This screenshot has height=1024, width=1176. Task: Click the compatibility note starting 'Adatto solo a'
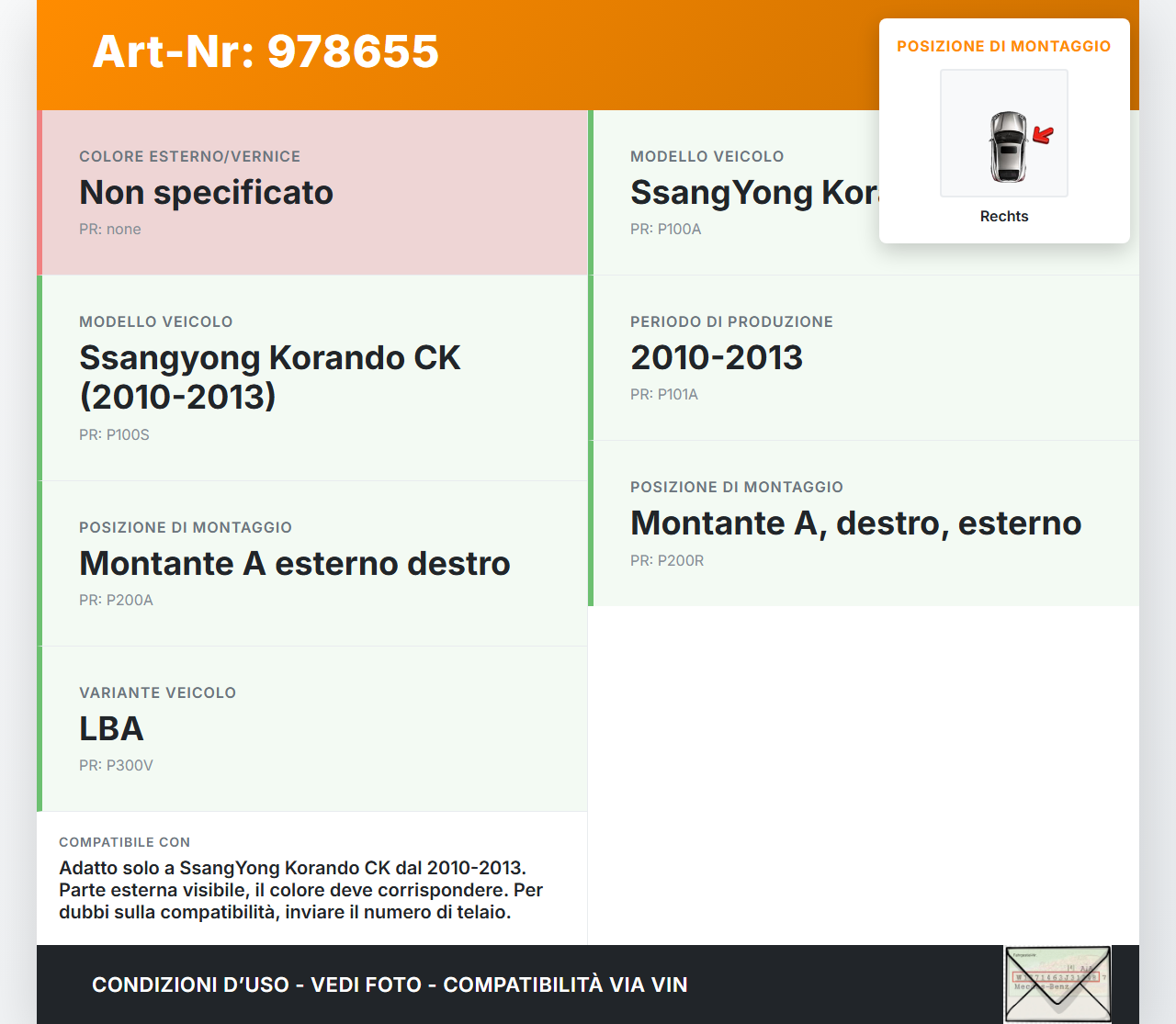pyautogui.click(x=301, y=890)
